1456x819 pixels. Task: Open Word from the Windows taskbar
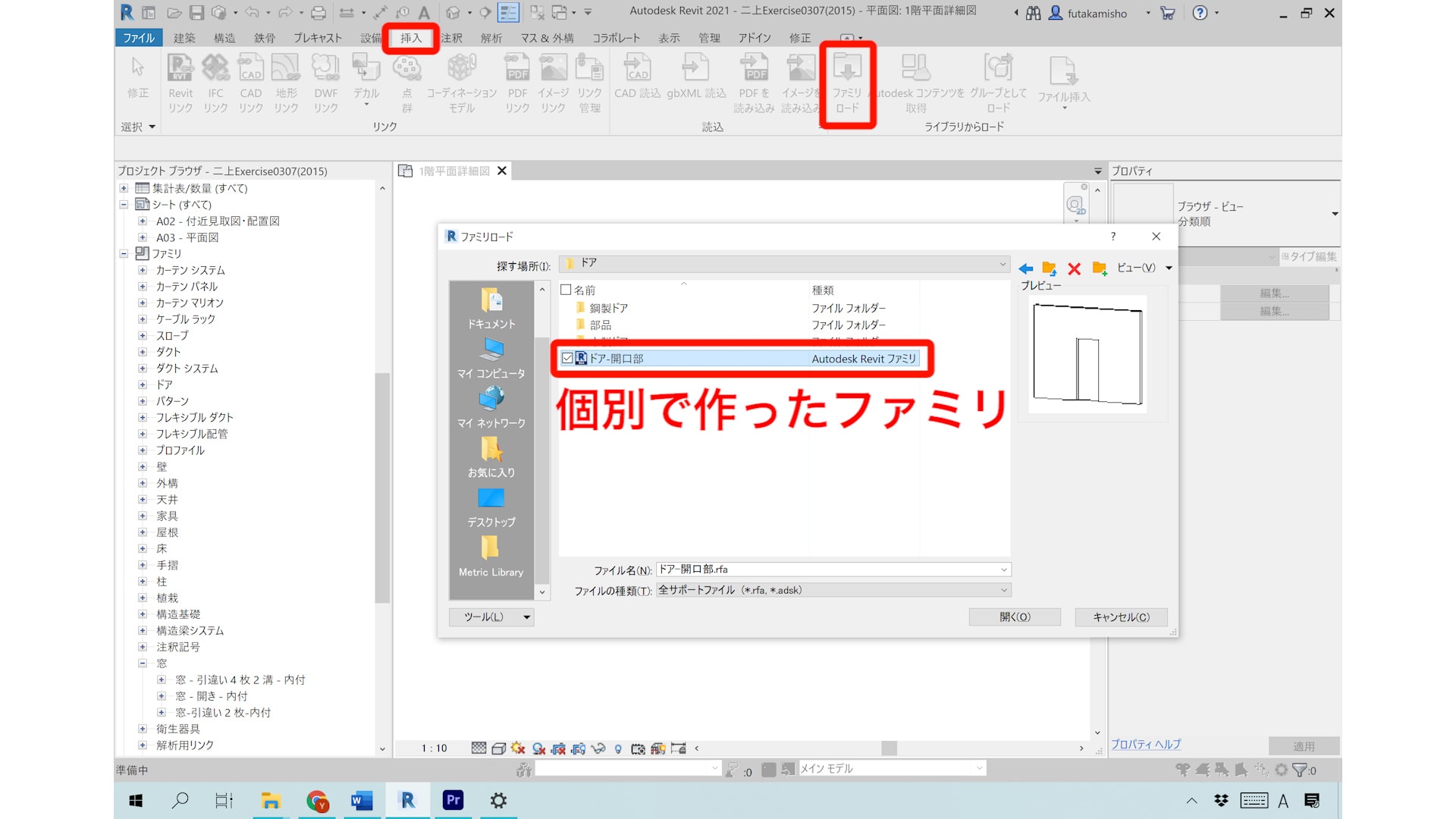point(362,800)
